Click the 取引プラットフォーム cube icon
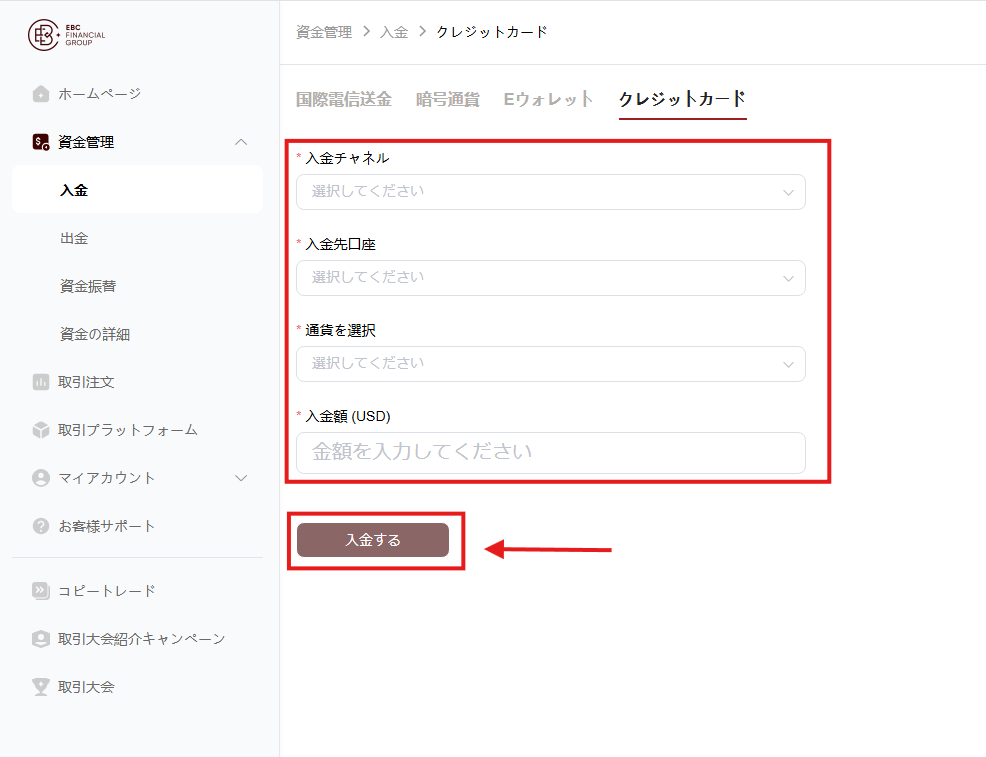The height and width of the screenshot is (757, 986). tap(41, 430)
